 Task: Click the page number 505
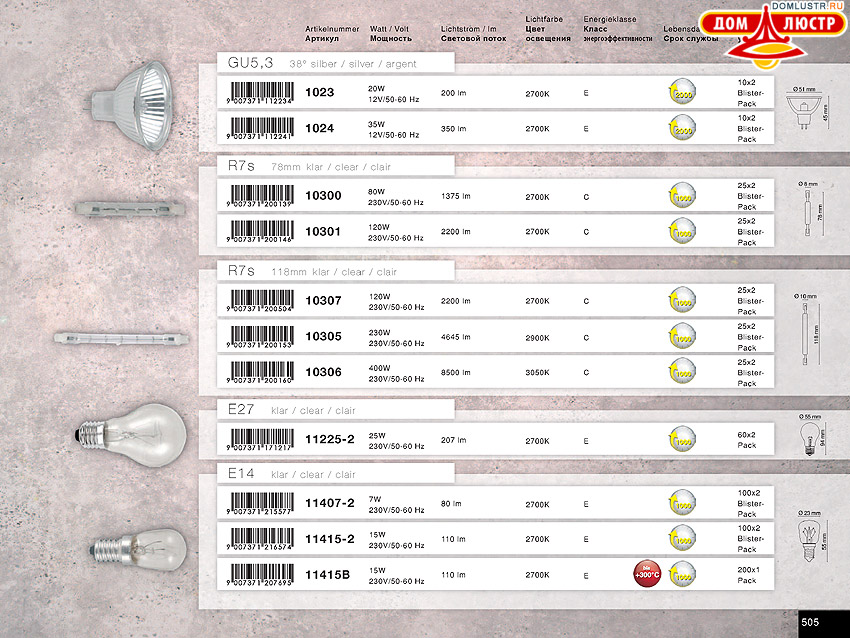810,622
